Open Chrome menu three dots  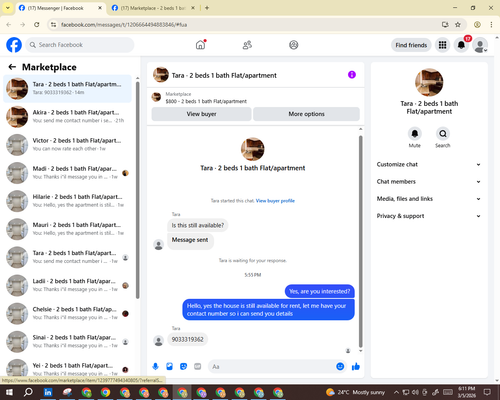tap(491, 24)
